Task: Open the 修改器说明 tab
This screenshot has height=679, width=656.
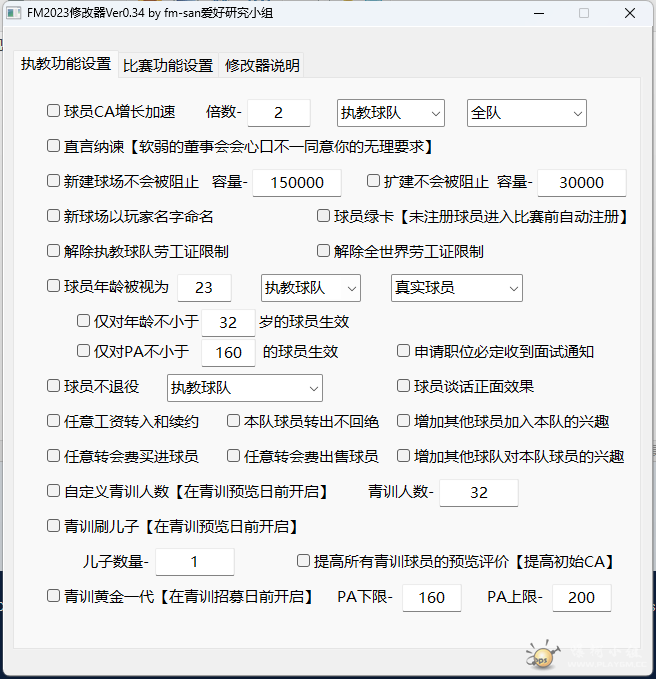Action: tap(262, 65)
